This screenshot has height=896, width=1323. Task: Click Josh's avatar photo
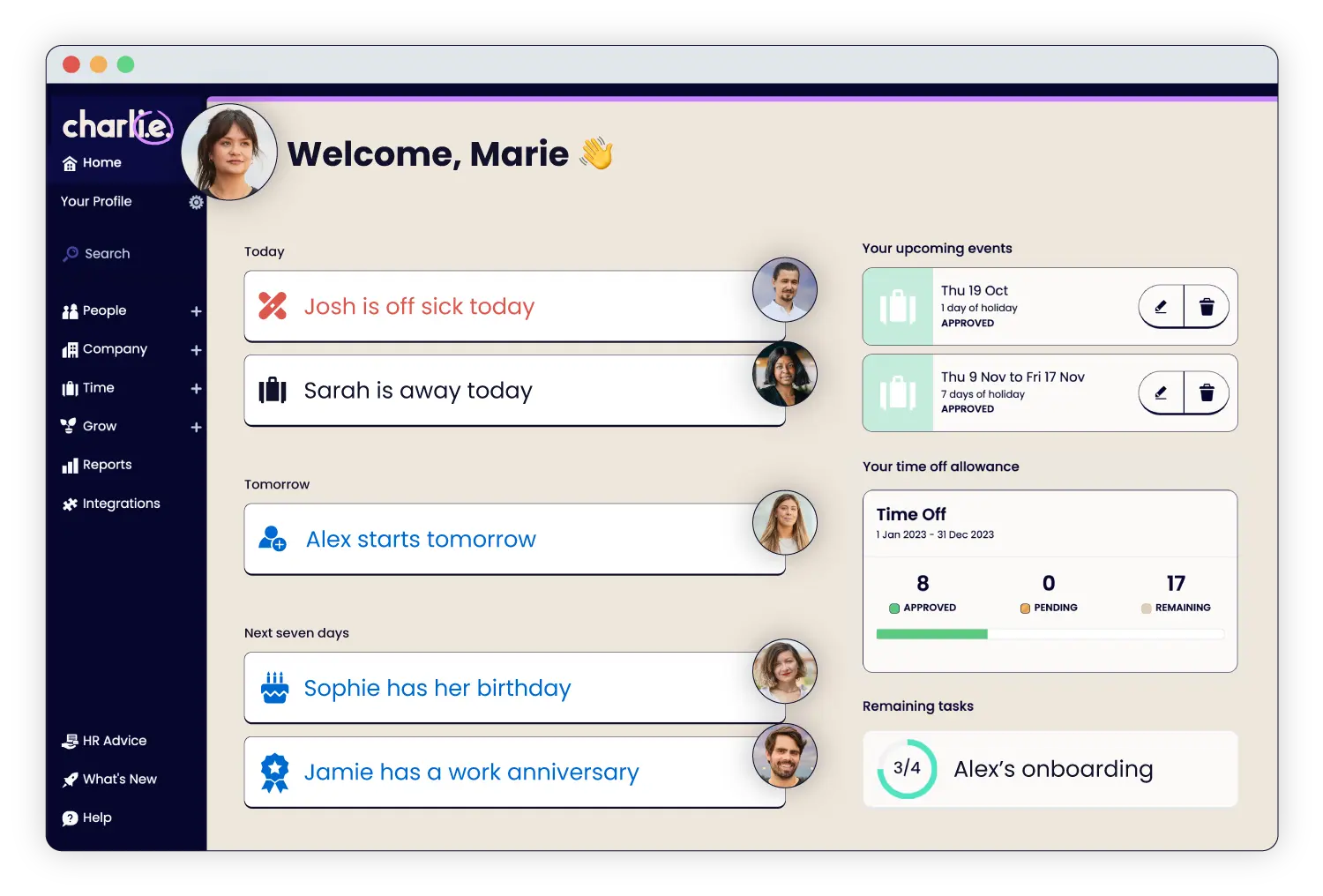coord(785,290)
